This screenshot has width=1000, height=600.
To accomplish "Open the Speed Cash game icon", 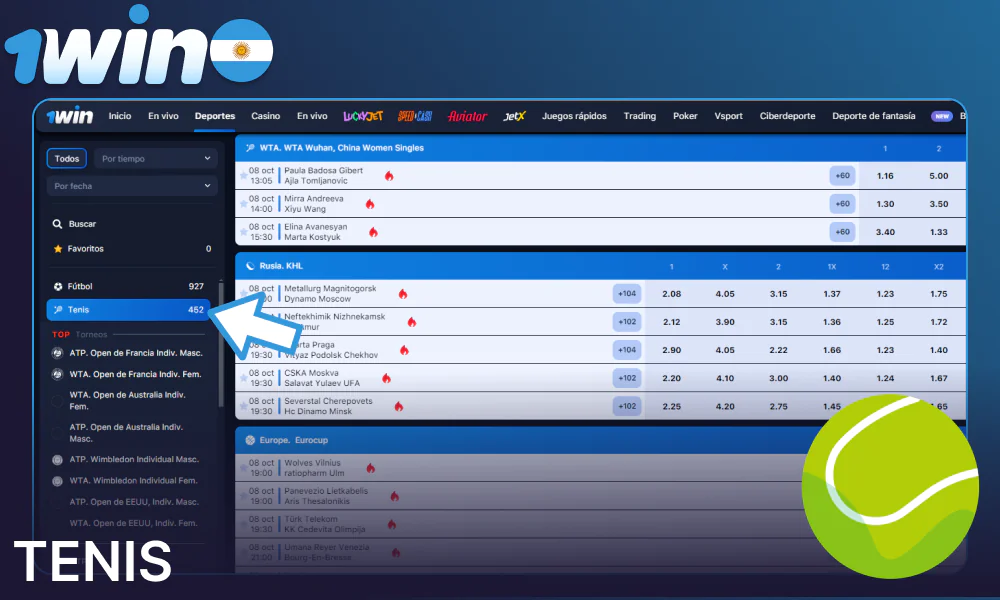I will click(x=414, y=116).
